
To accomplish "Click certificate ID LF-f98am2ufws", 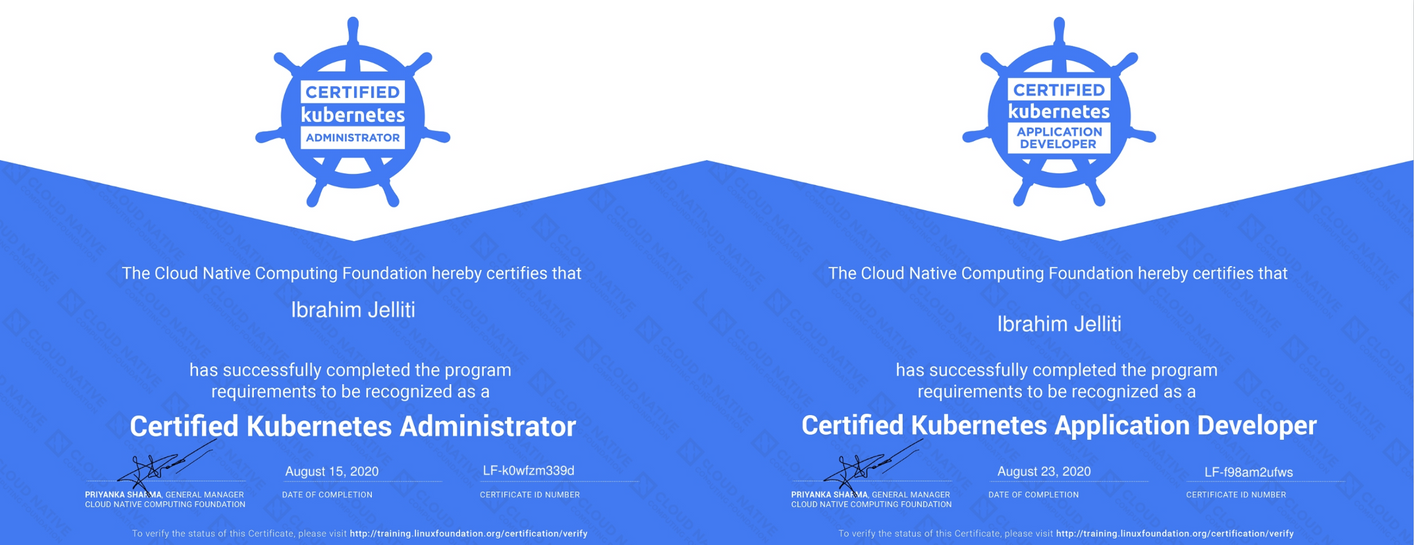I will [1248, 472].
